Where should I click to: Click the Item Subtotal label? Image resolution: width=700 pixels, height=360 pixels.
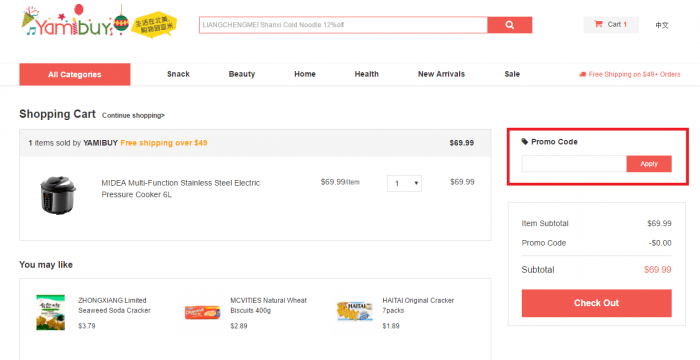(x=545, y=223)
